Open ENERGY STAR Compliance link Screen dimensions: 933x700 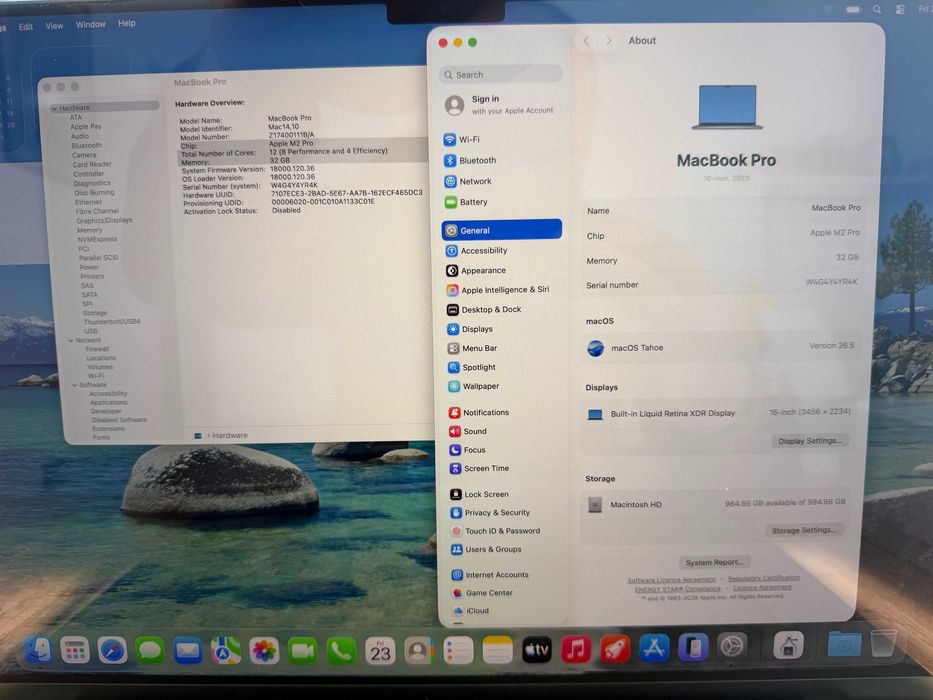pos(677,589)
